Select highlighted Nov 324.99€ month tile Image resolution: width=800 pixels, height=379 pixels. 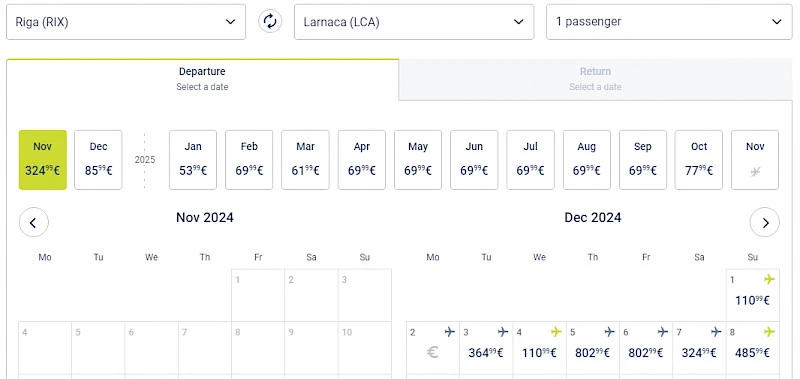43,160
